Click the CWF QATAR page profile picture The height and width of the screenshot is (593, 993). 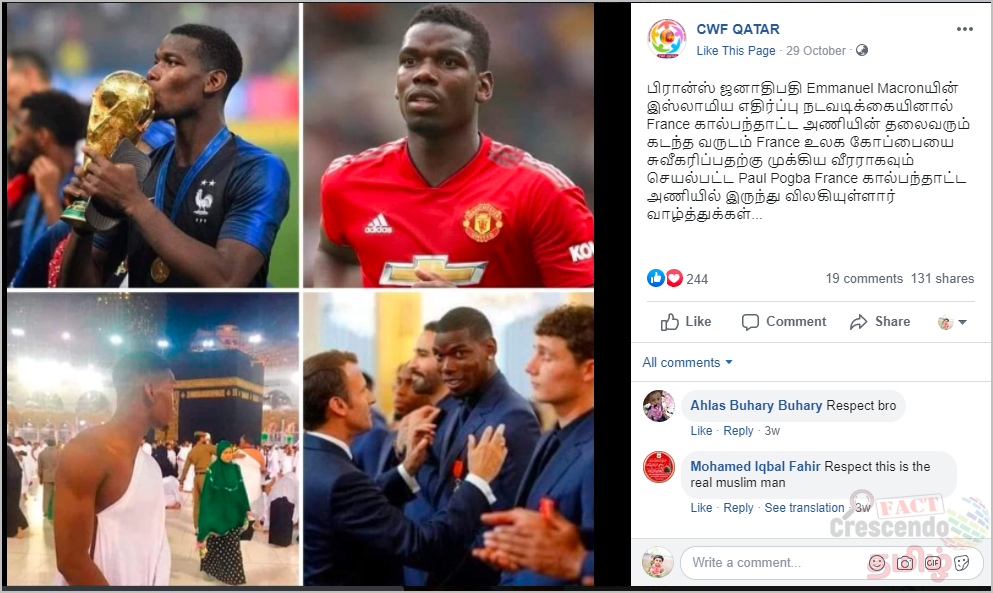click(667, 38)
